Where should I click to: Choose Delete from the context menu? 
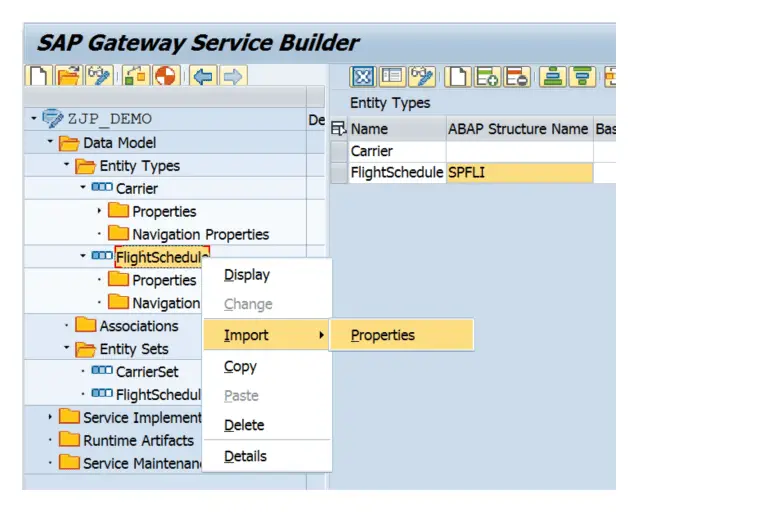coord(244,425)
